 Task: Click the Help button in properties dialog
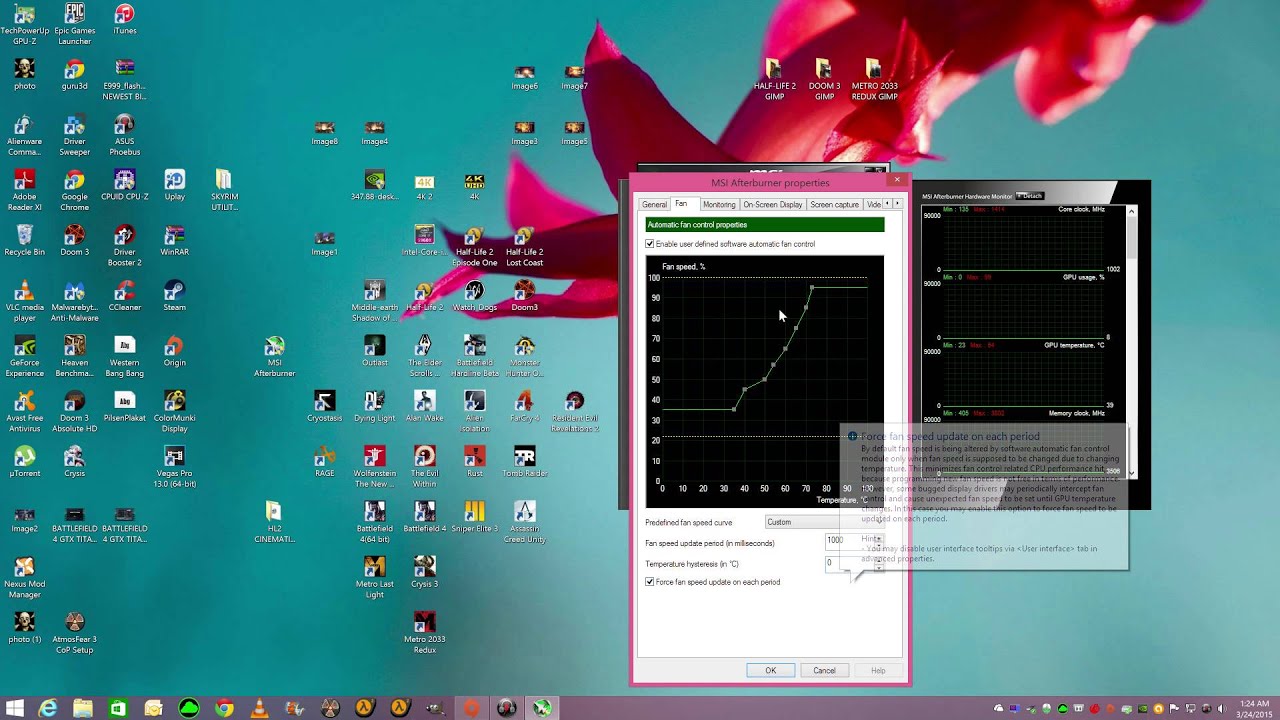coord(878,670)
